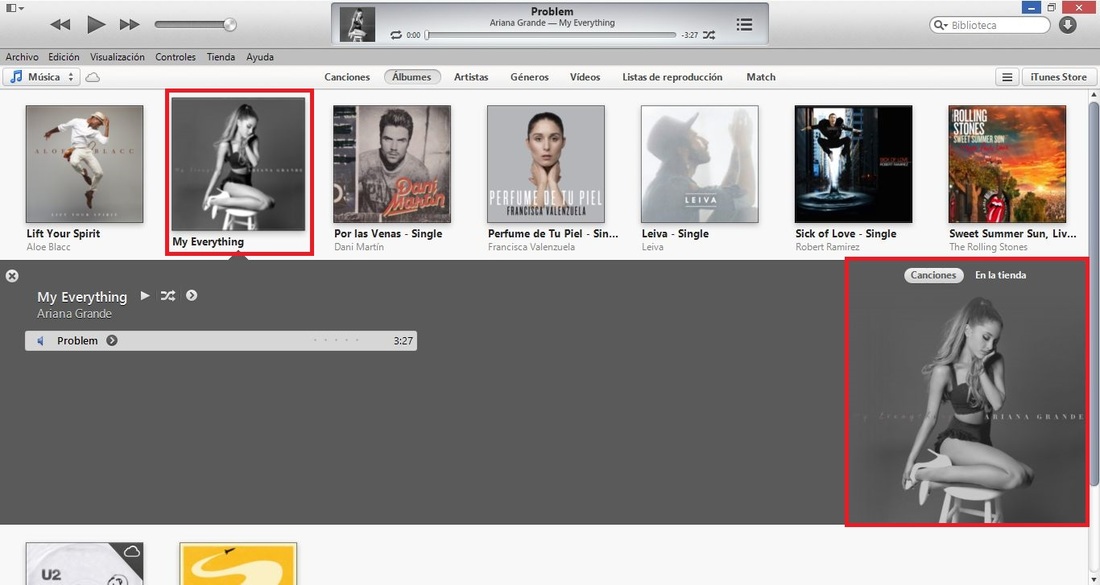Click the list view options button

[x=1007, y=77]
